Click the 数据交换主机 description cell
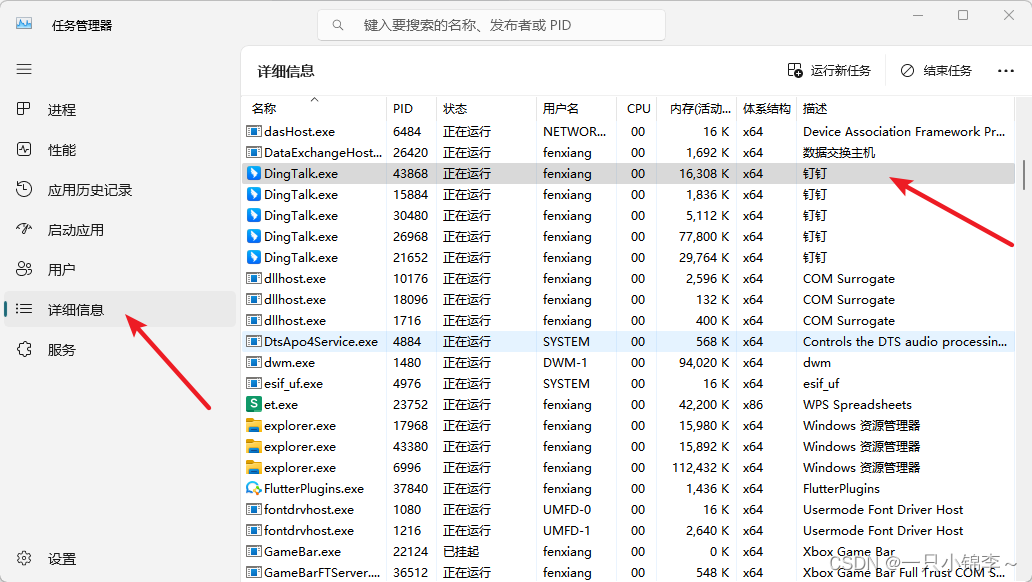The image size is (1032, 582). [x=839, y=153]
